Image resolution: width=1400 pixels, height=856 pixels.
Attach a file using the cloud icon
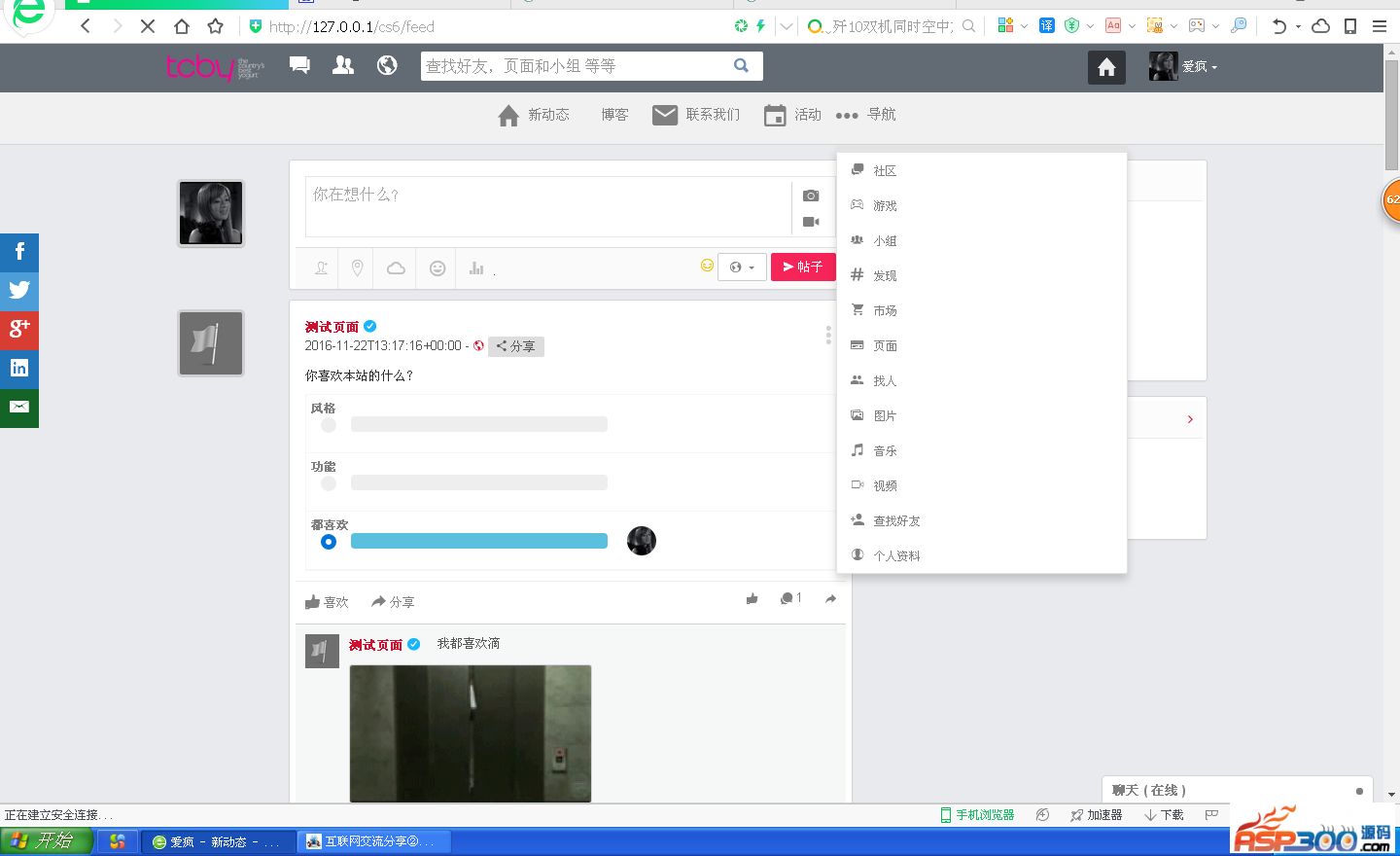pyautogui.click(x=396, y=267)
